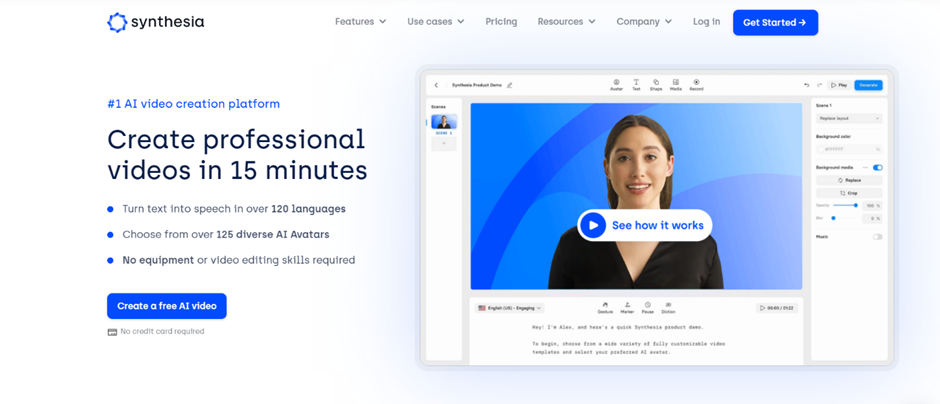Click the pencil icon beside Synthesia Product Demo

point(510,85)
